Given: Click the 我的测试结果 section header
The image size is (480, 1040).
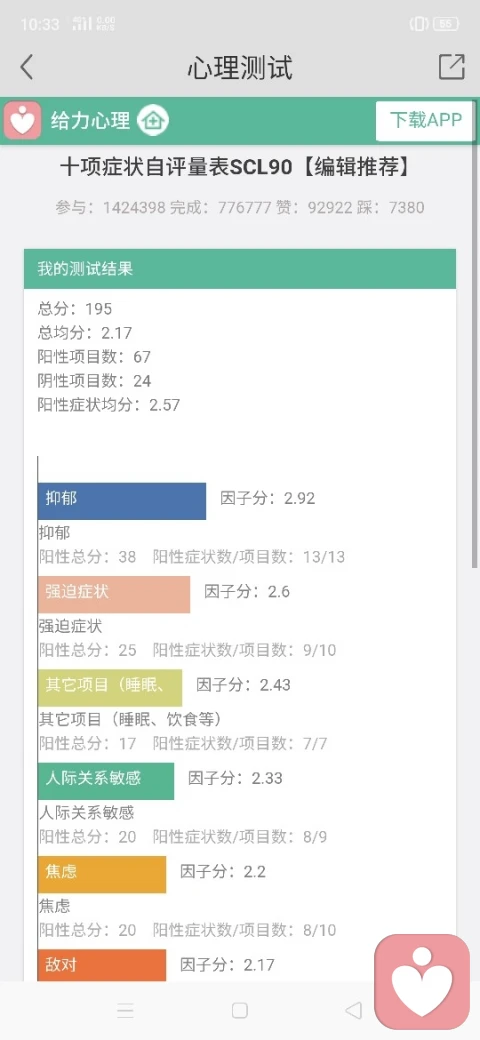Looking at the screenshot, I should click(240, 269).
